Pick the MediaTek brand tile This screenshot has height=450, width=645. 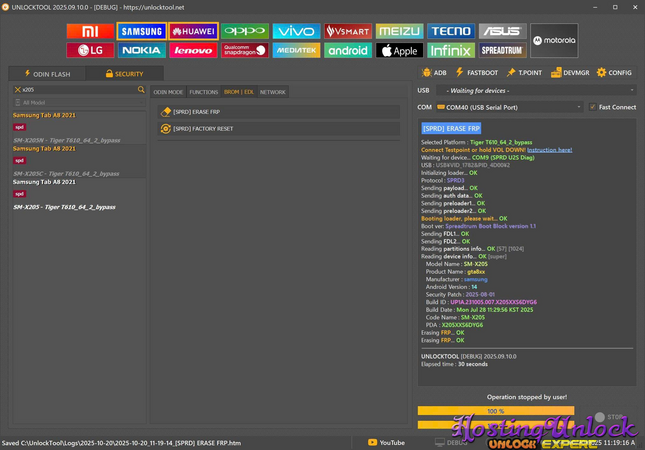[x=296, y=50]
